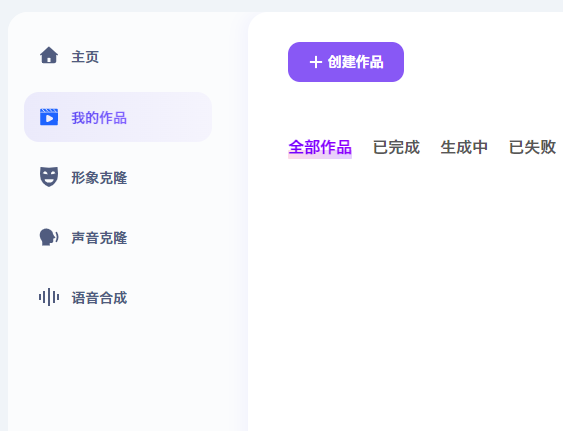
Task: Filter by the 已失败 failed tab
Action: 532,147
